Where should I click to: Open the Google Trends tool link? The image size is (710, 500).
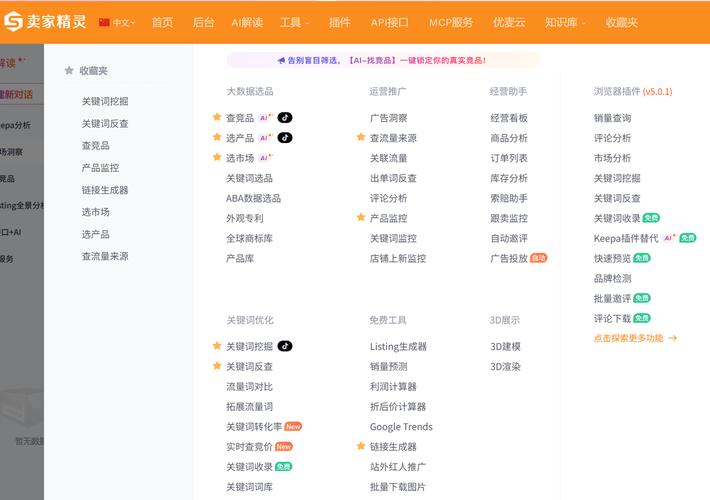pos(401,426)
